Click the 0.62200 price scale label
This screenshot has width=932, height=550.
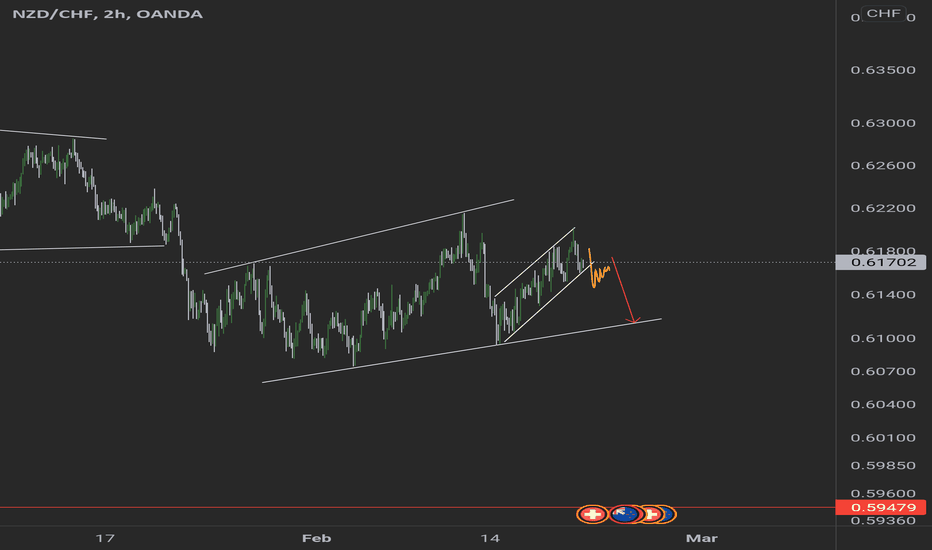(x=883, y=208)
